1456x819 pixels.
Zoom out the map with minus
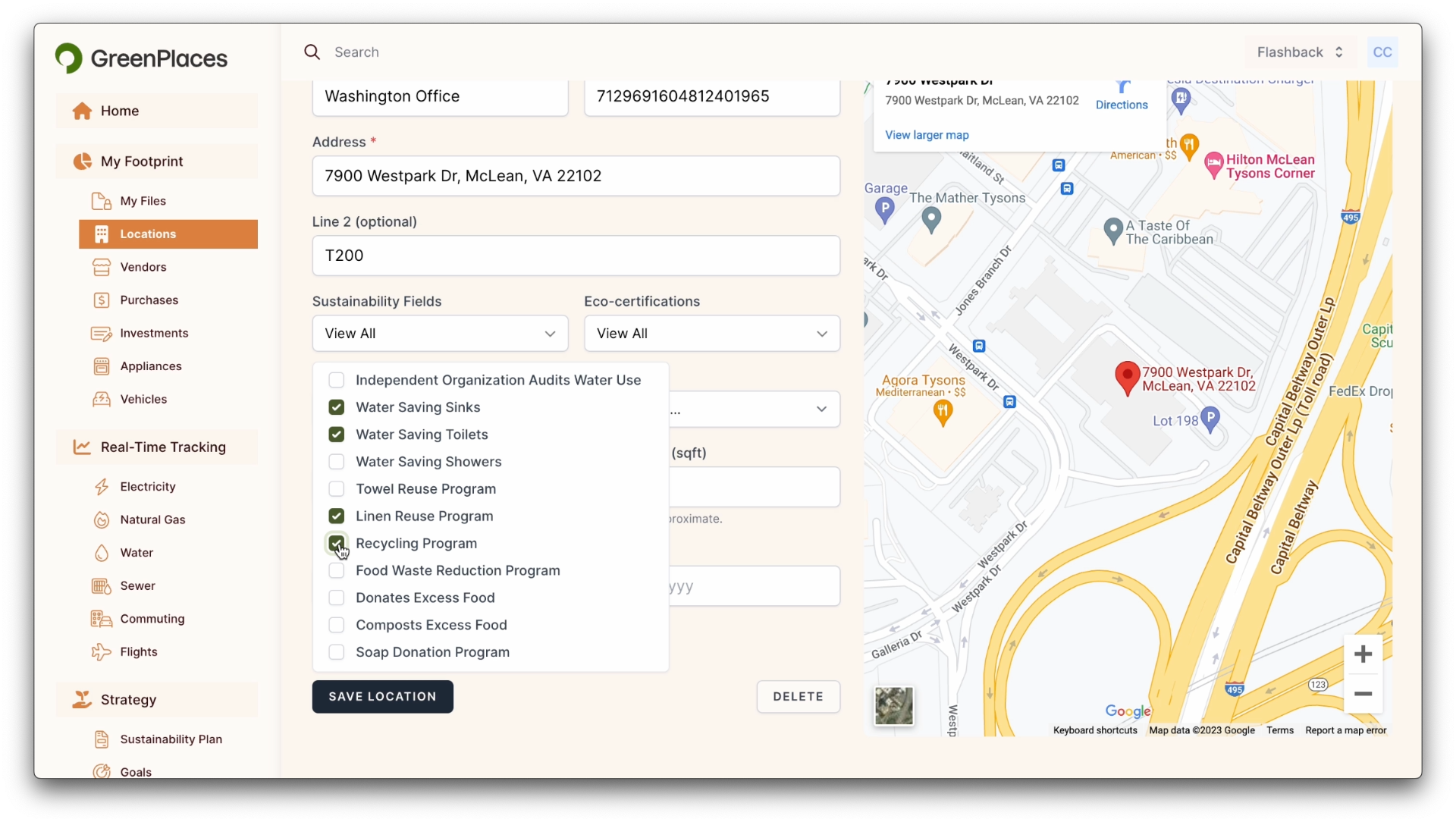pyautogui.click(x=1363, y=694)
